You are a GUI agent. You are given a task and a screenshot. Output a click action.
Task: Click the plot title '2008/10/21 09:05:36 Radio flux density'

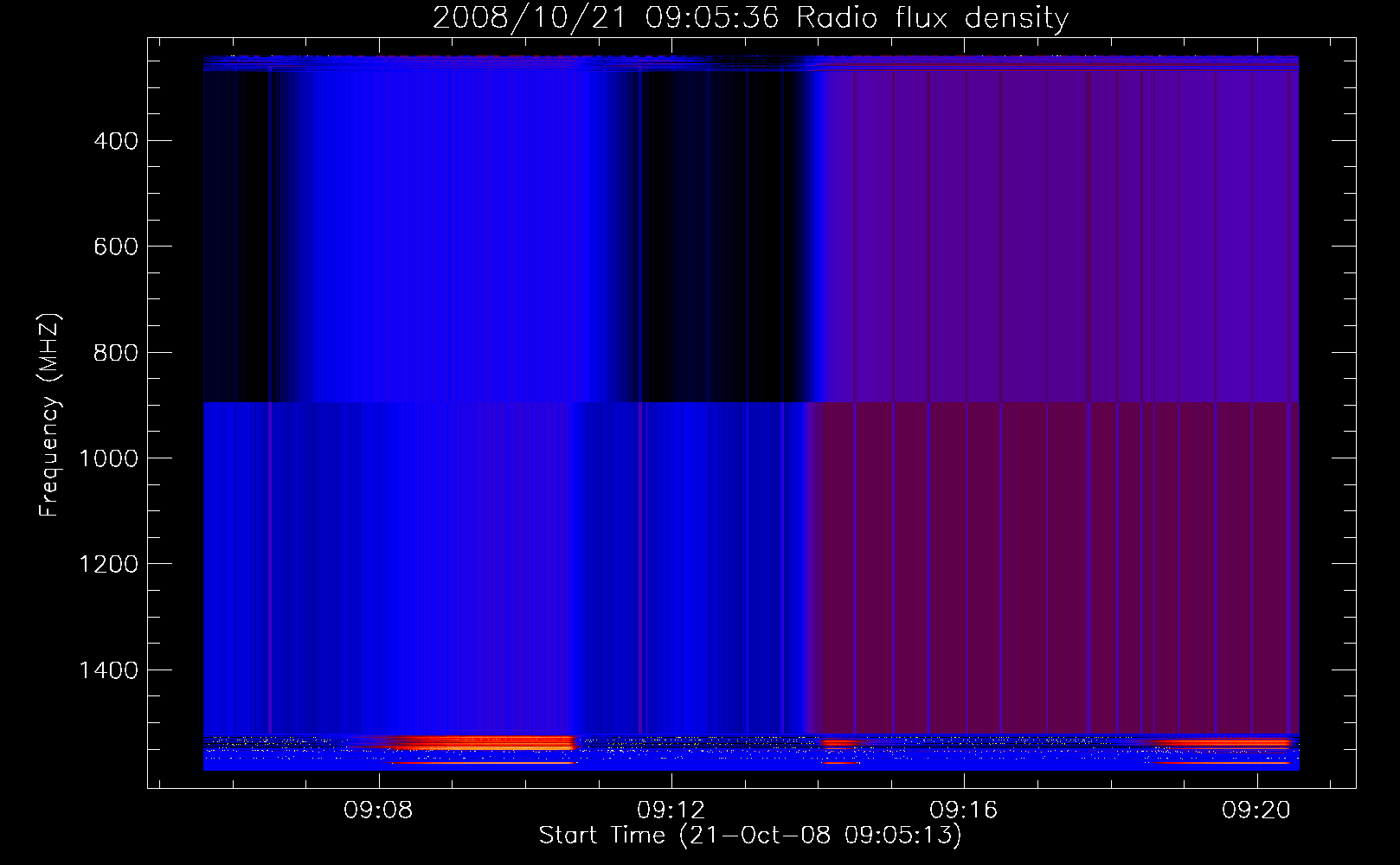(750, 17)
